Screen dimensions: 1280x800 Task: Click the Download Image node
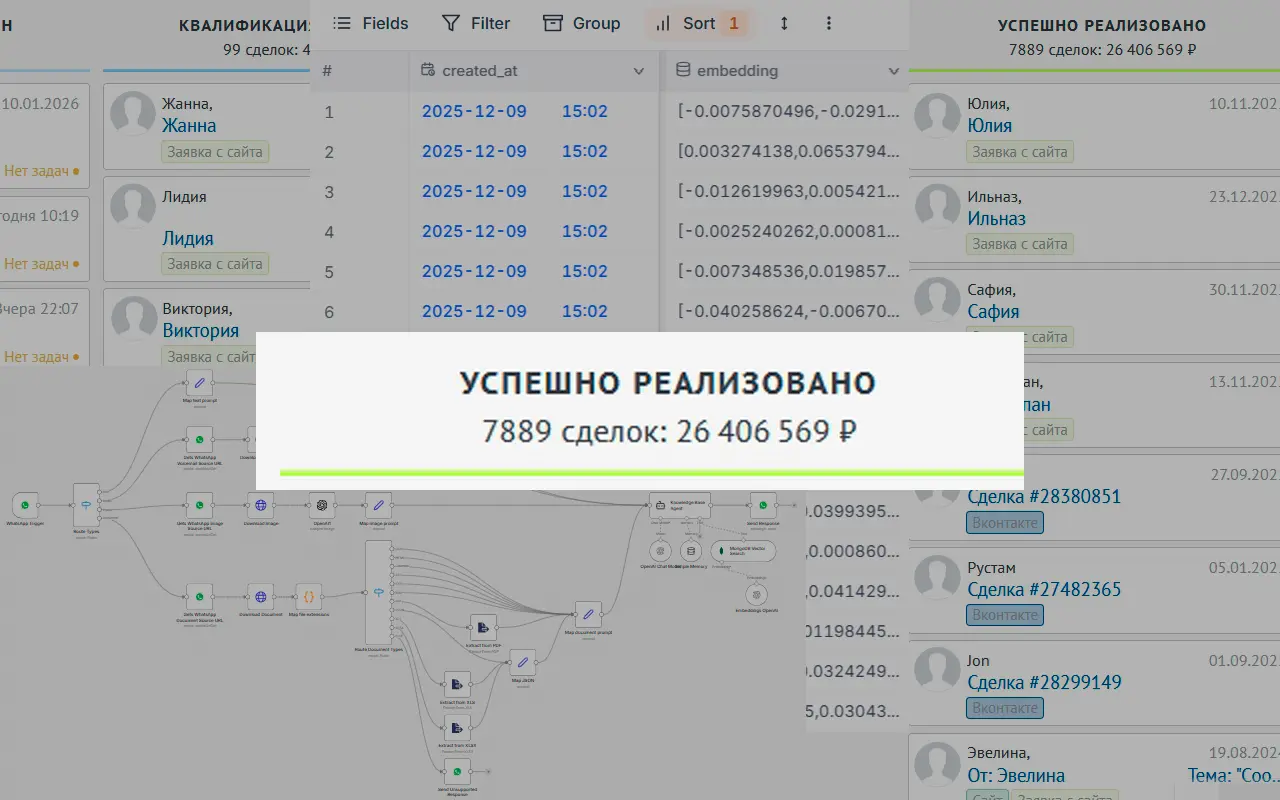click(259, 505)
